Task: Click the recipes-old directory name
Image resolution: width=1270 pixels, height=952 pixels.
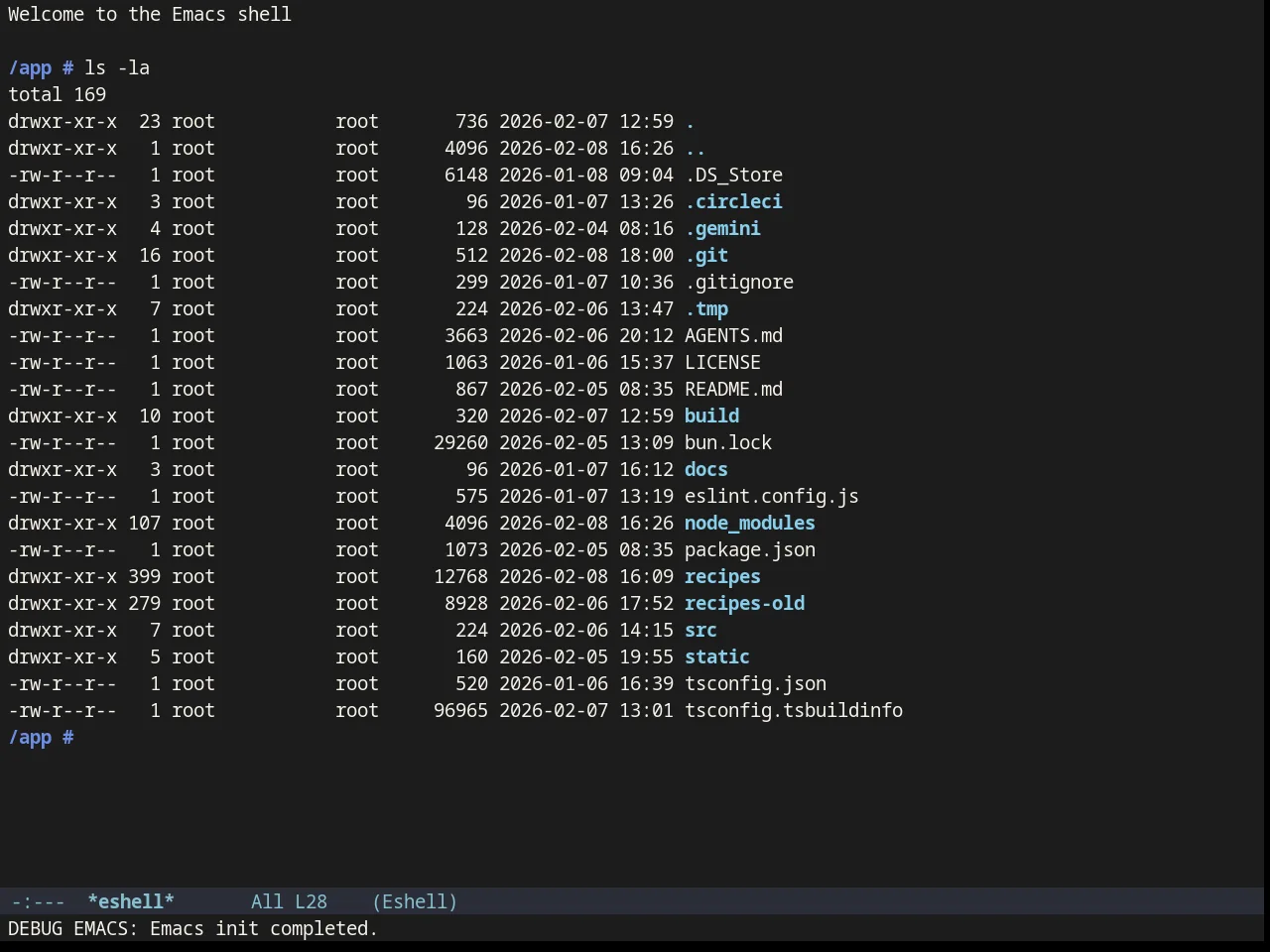Action: tap(744, 603)
